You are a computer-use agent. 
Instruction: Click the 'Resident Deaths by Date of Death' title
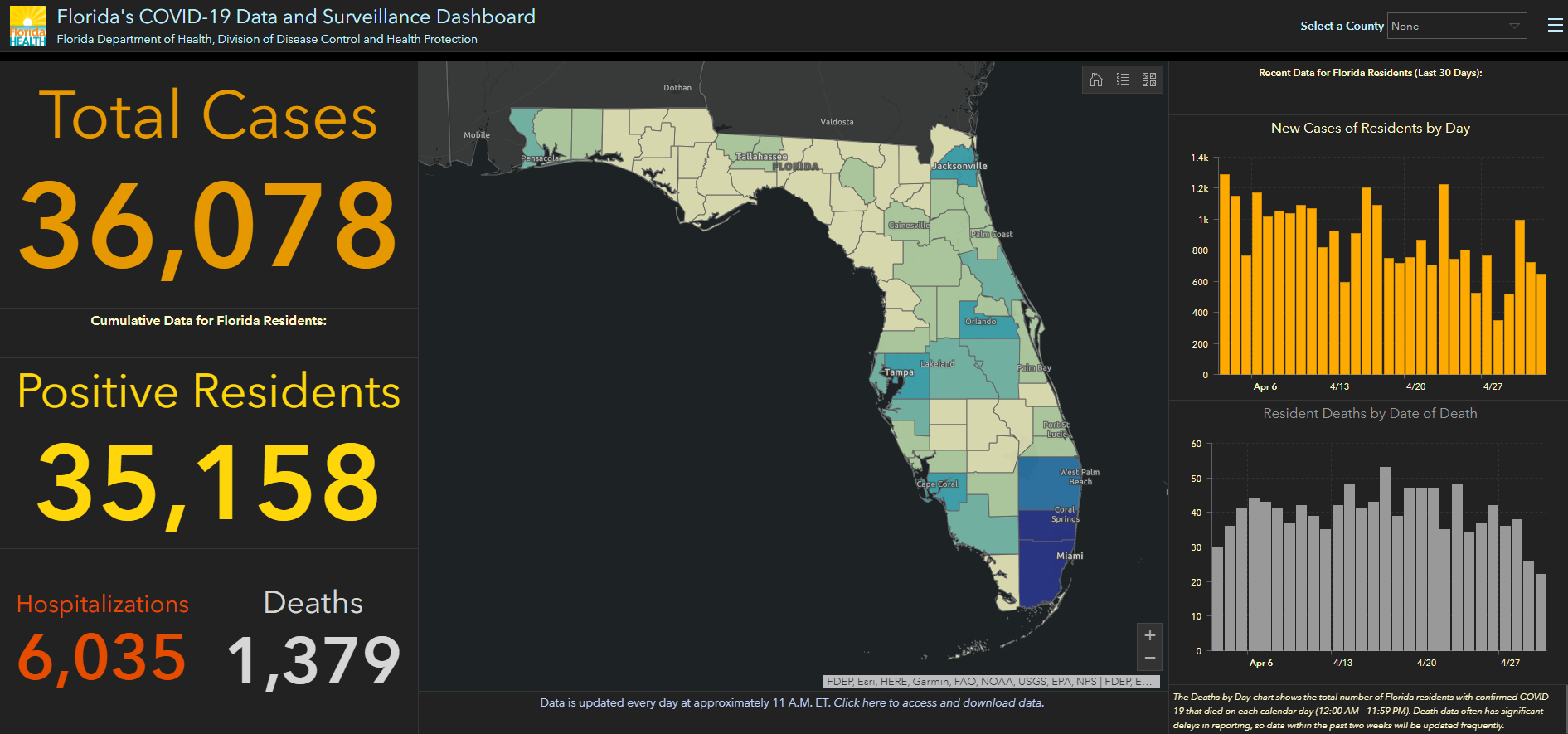pyautogui.click(x=1370, y=413)
